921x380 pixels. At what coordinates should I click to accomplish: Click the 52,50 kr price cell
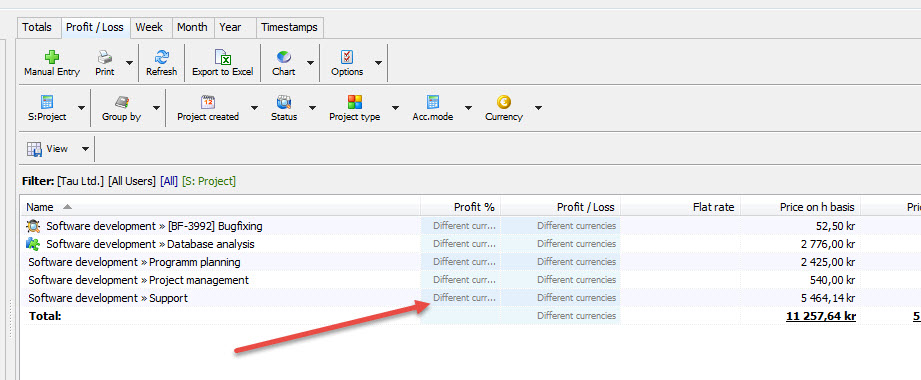(802, 226)
